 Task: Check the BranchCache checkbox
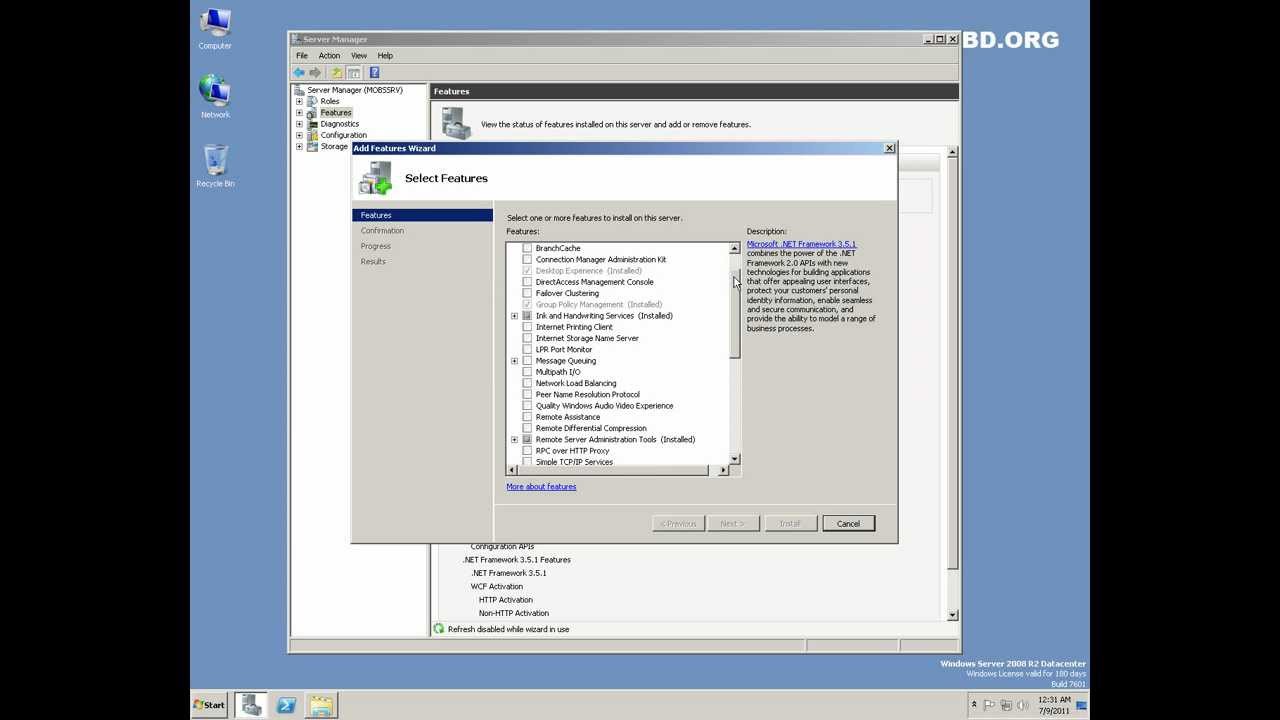(x=527, y=248)
